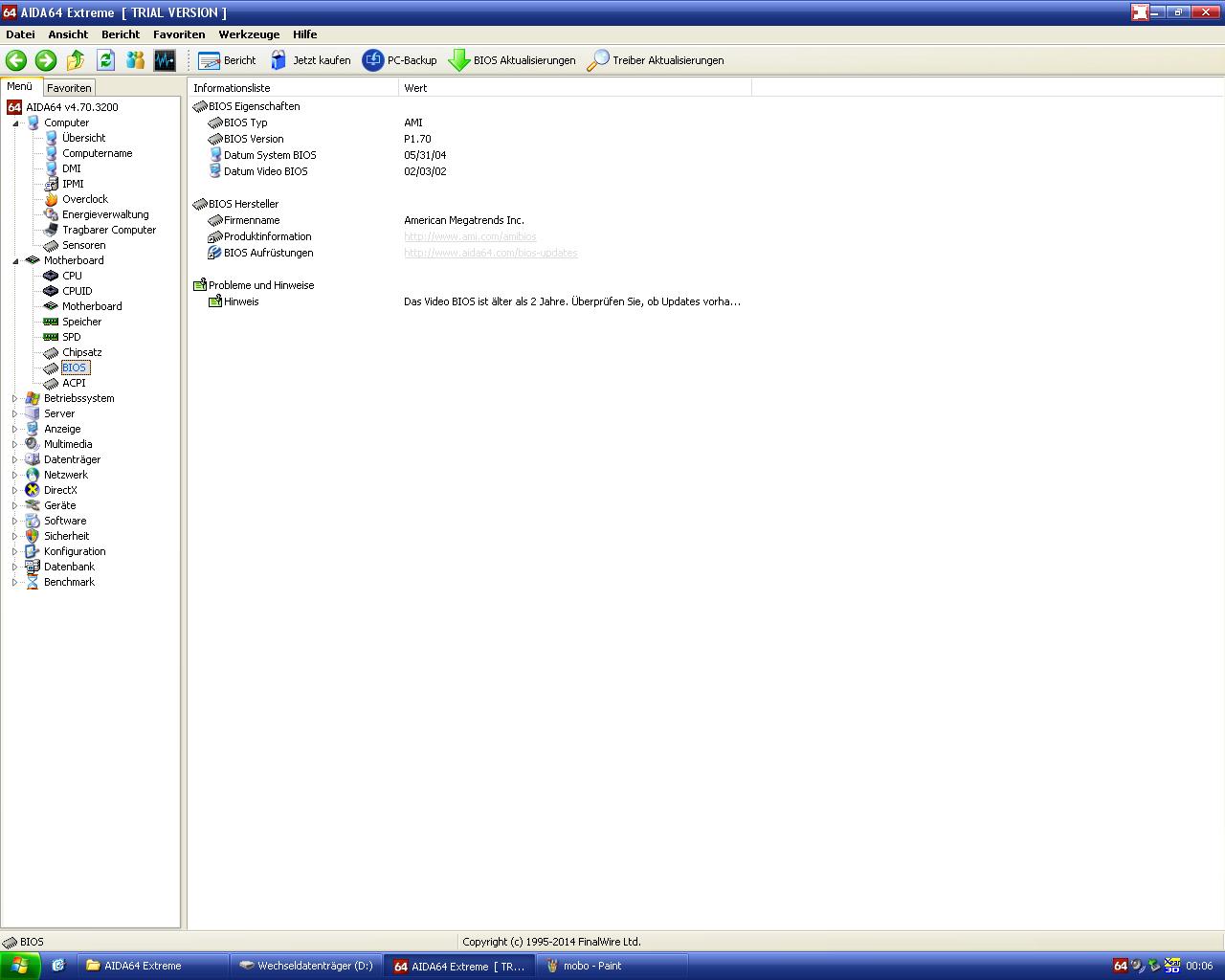
Task: Open the IPMI page
Action: (x=73, y=184)
